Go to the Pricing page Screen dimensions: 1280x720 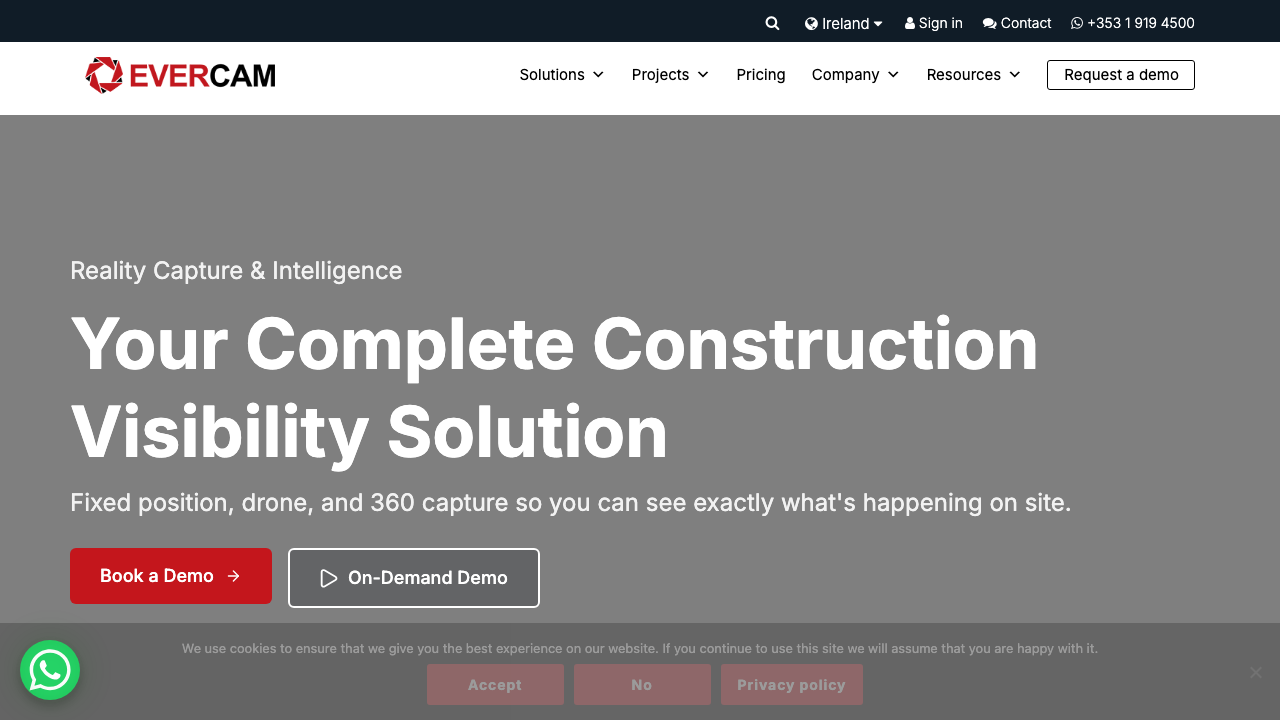[x=761, y=75]
